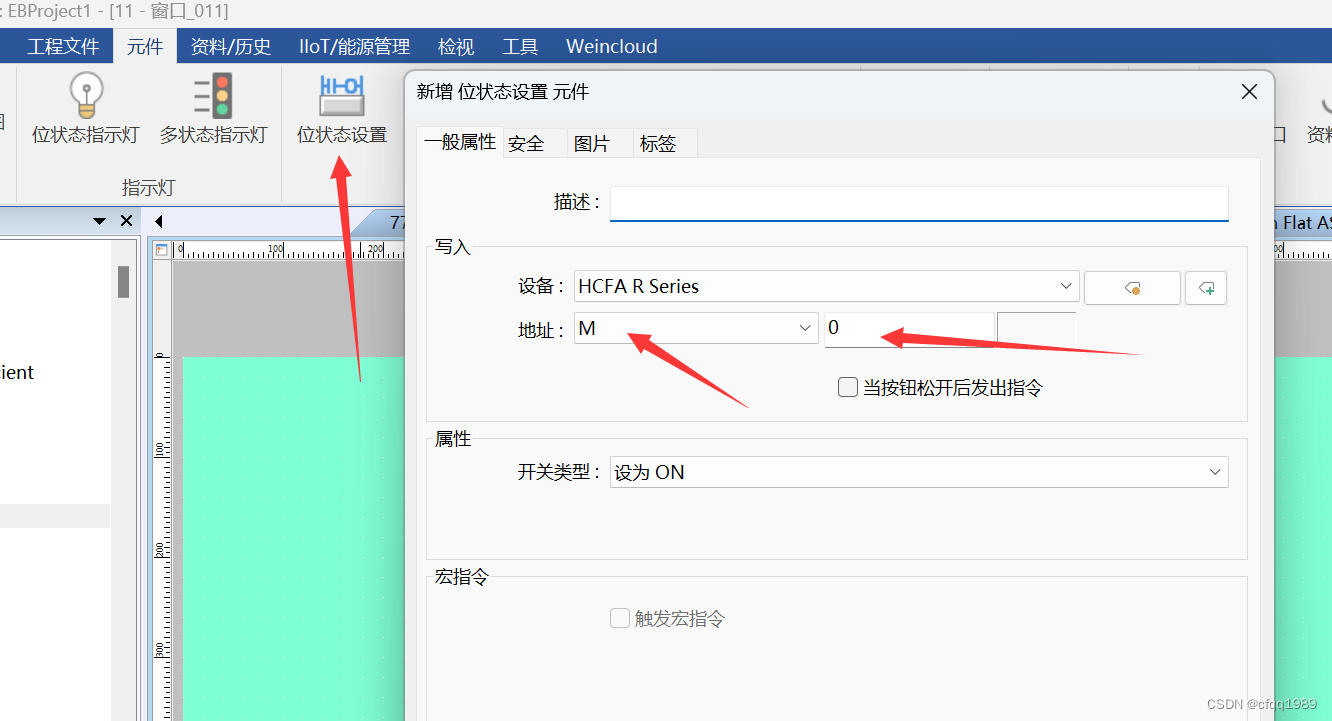Open the 检视 ribbon tab
The image size is (1332, 721).
[456, 46]
